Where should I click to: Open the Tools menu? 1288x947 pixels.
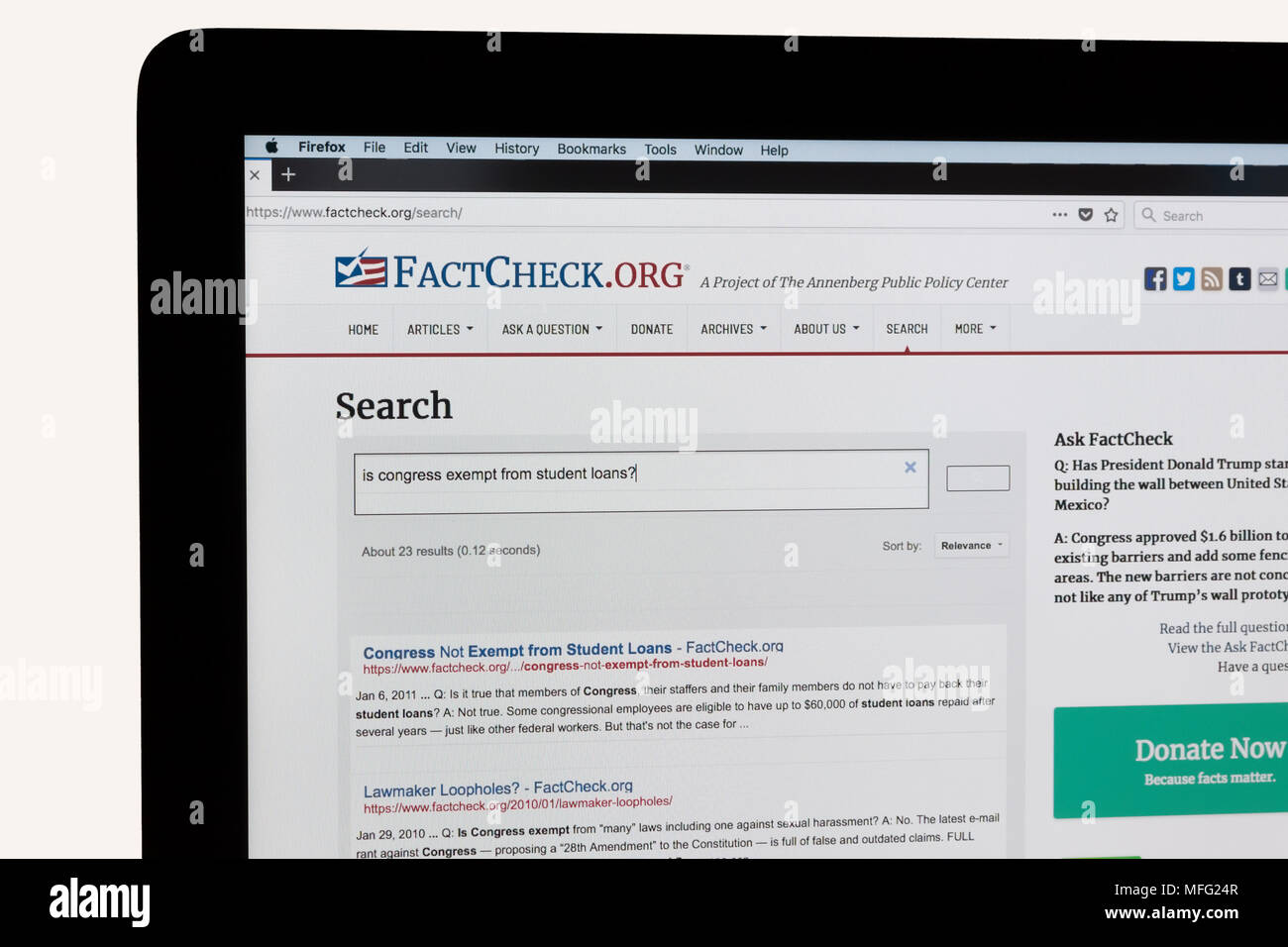point(660,150)
